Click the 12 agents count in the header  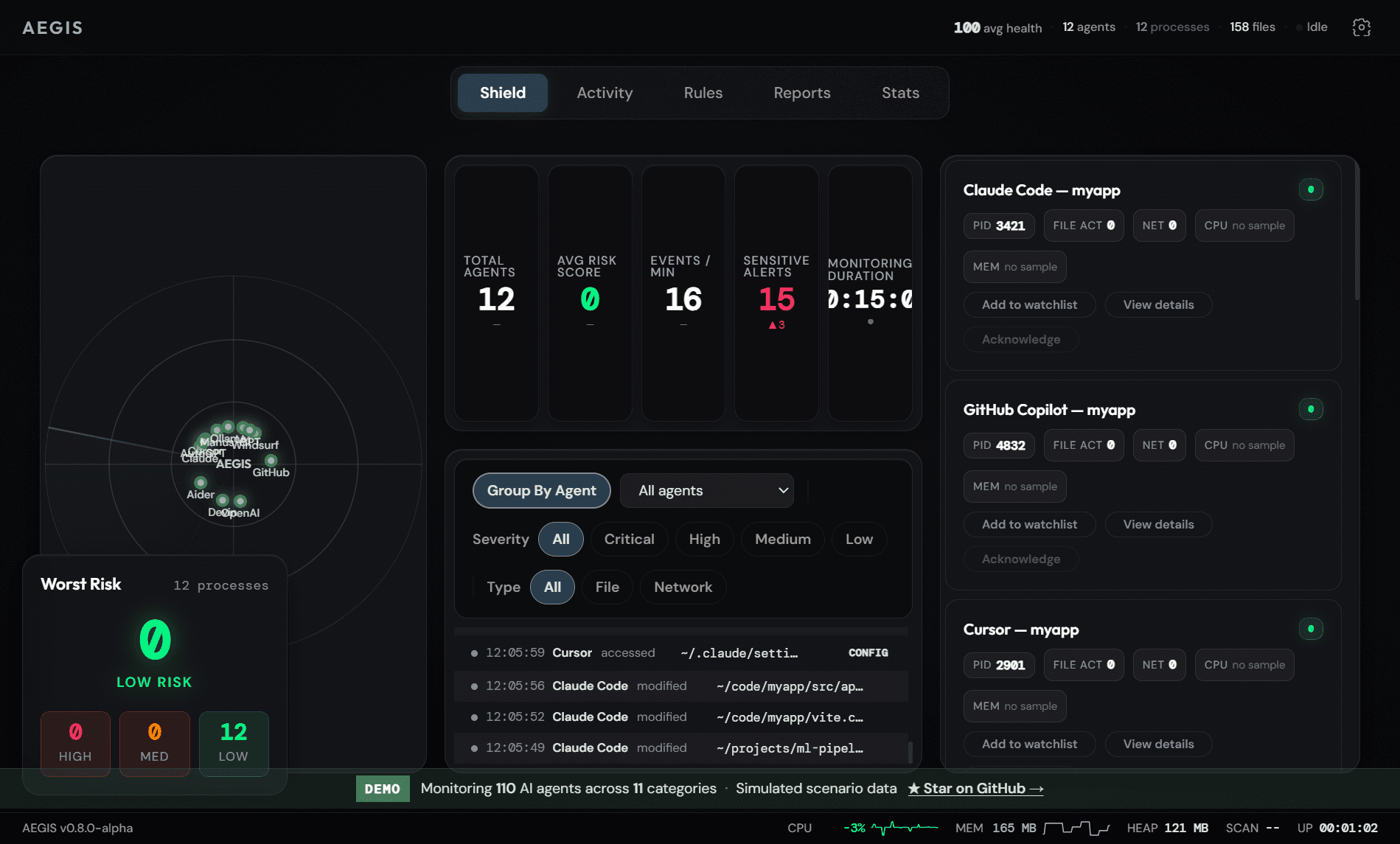click(1088, 27)
